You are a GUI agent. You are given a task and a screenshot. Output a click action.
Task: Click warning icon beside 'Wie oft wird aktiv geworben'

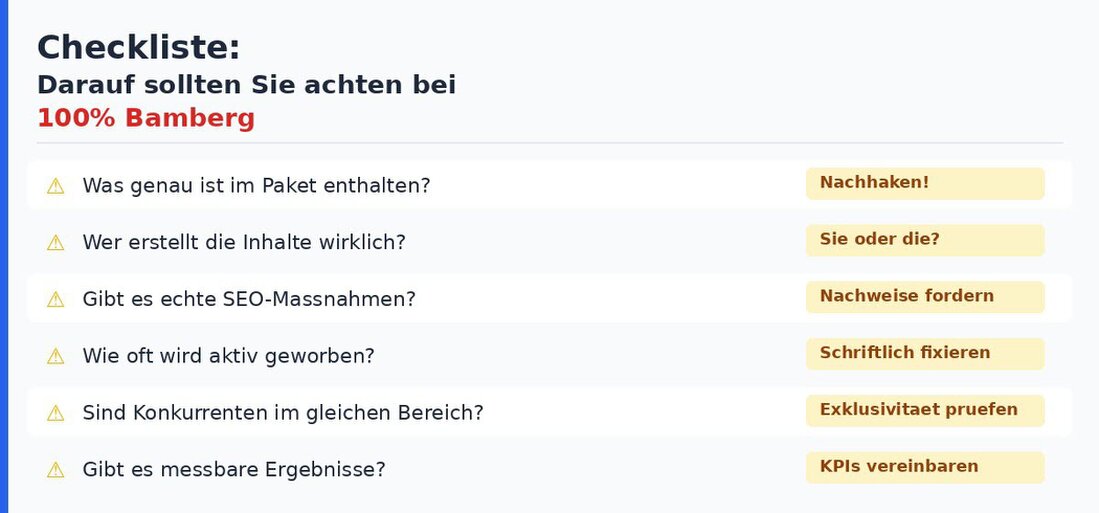point(56,356)
